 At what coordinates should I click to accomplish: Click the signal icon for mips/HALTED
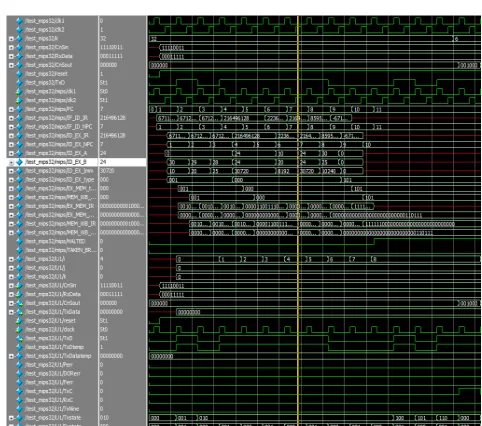click(x=19, y=241)
